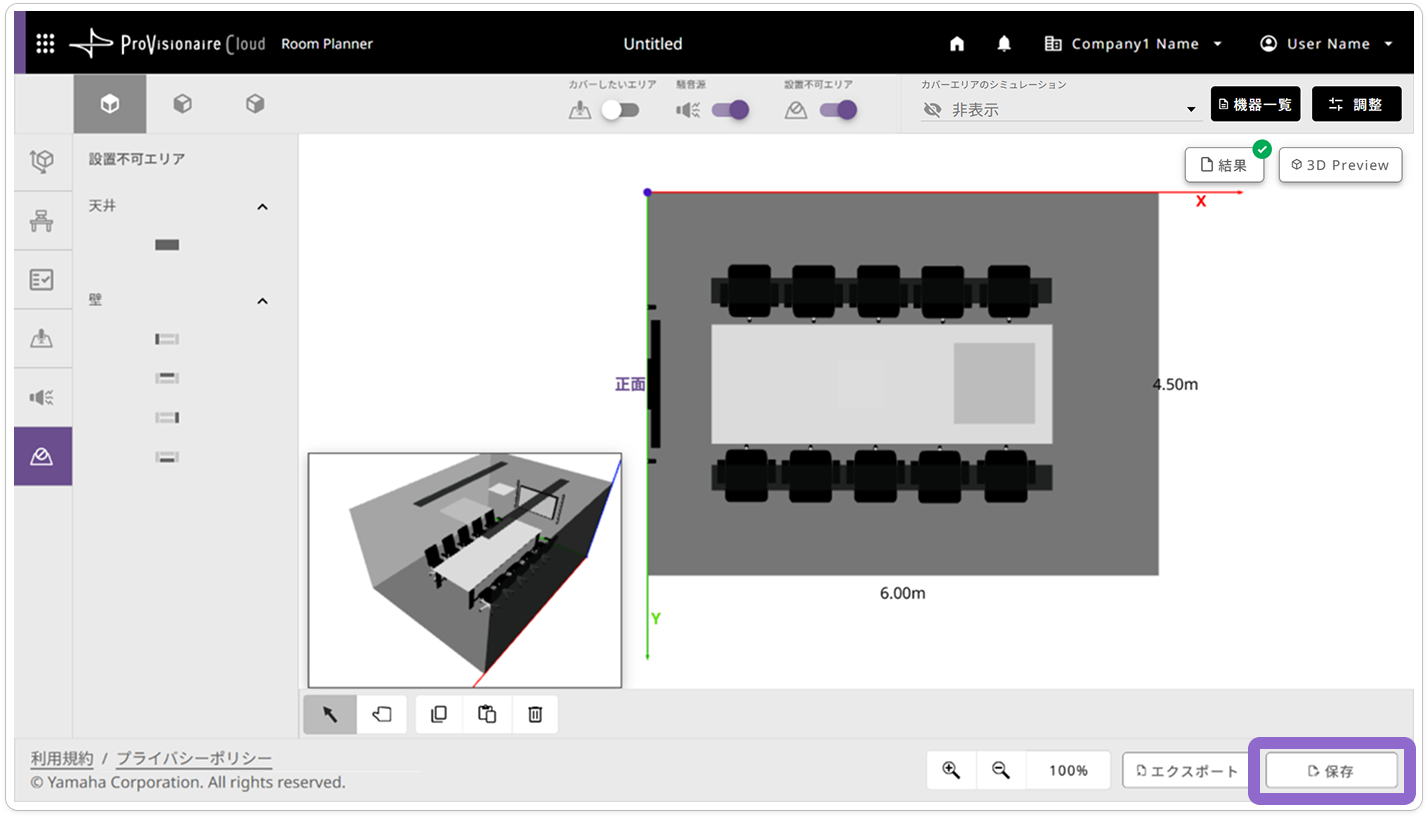
Task: Zoom out with magnifier minus
Action: click(x=1001, y=770)
